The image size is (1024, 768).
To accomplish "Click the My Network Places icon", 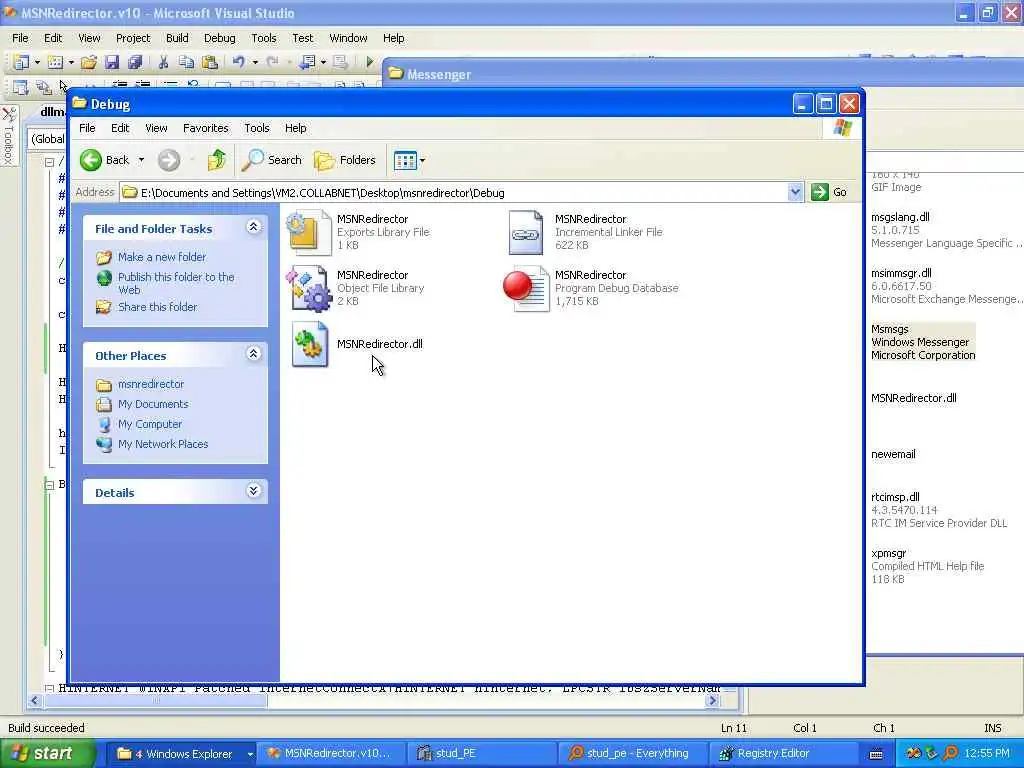I will (x=104, y=444).
